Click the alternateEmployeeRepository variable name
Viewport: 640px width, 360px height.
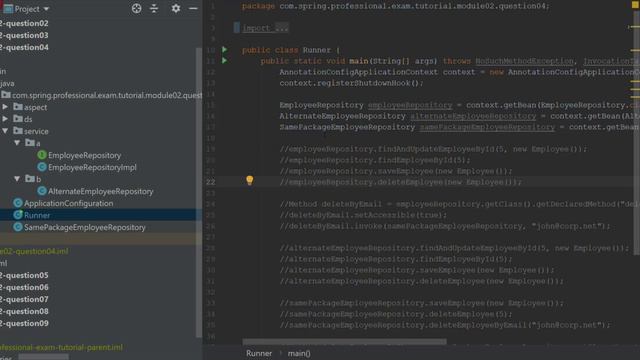(x=473, y=116)
